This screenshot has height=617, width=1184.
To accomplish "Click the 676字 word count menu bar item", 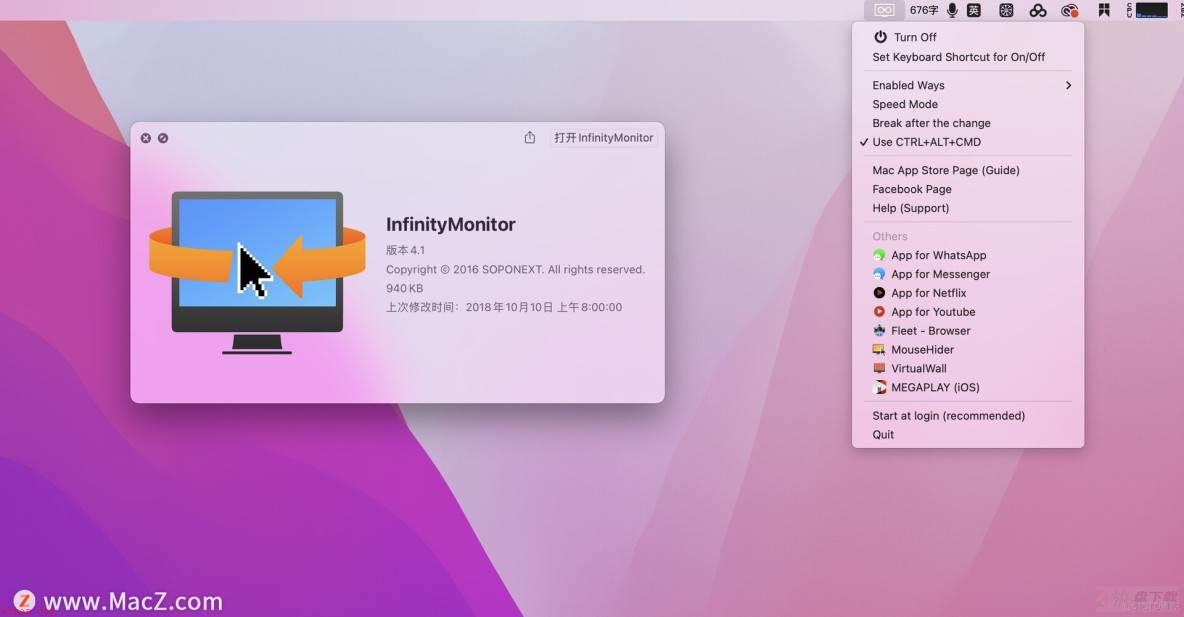I will coord(923,10).
